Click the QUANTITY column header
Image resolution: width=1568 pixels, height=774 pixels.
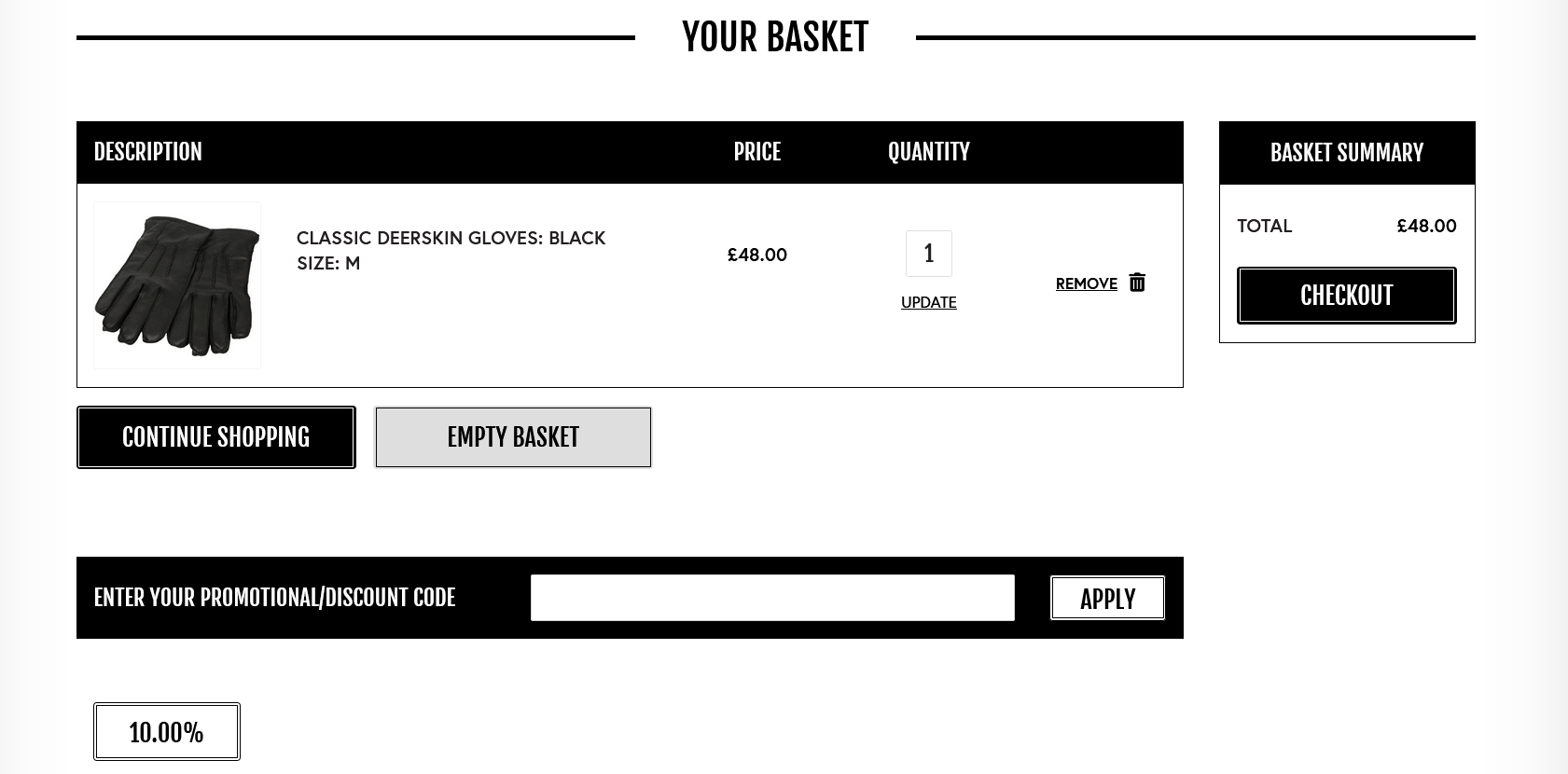928,152
